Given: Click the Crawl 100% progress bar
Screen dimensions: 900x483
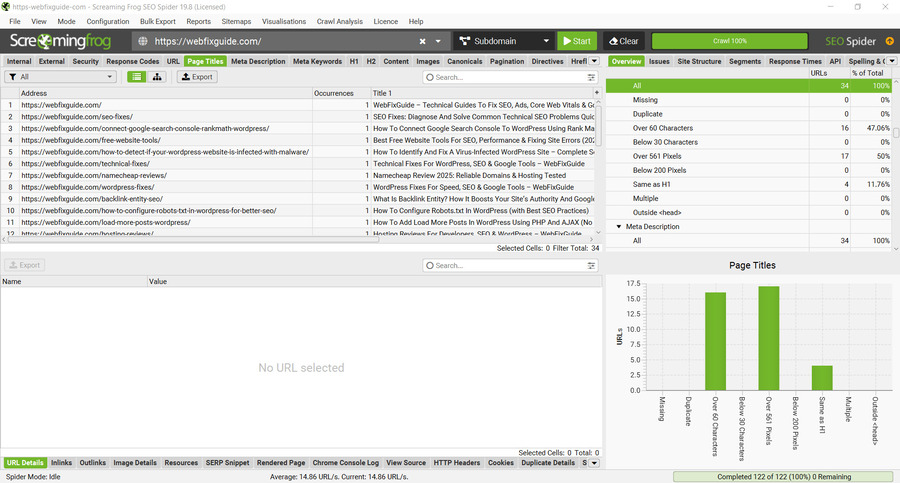Looking at the screenshot, I should click(730, 41).
